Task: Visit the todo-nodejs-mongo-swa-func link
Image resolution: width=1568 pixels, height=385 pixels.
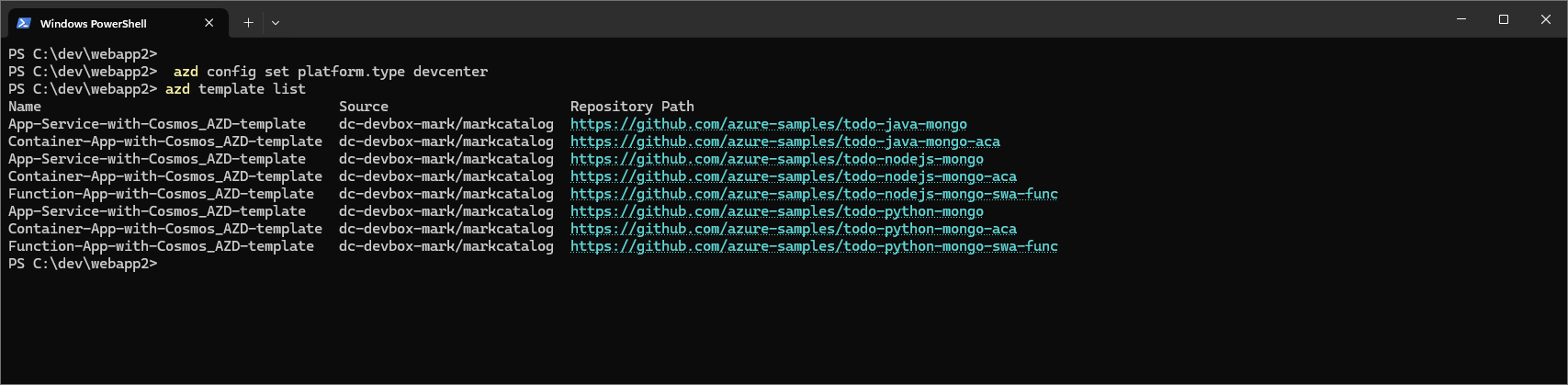Action: pyautogui.click(x=813, y=194)
